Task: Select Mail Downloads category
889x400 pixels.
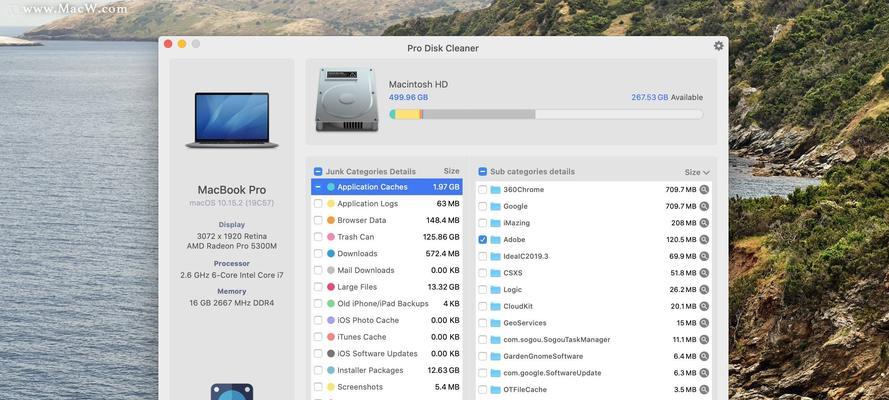Action: coord(387,270)
